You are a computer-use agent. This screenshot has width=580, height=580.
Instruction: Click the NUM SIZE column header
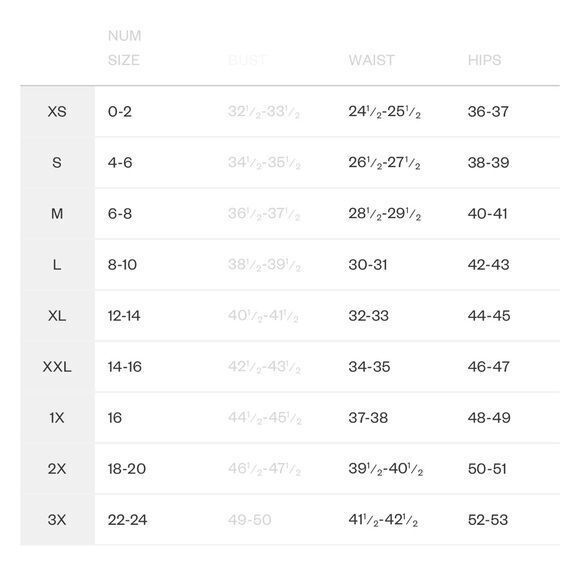click(124, 48)
